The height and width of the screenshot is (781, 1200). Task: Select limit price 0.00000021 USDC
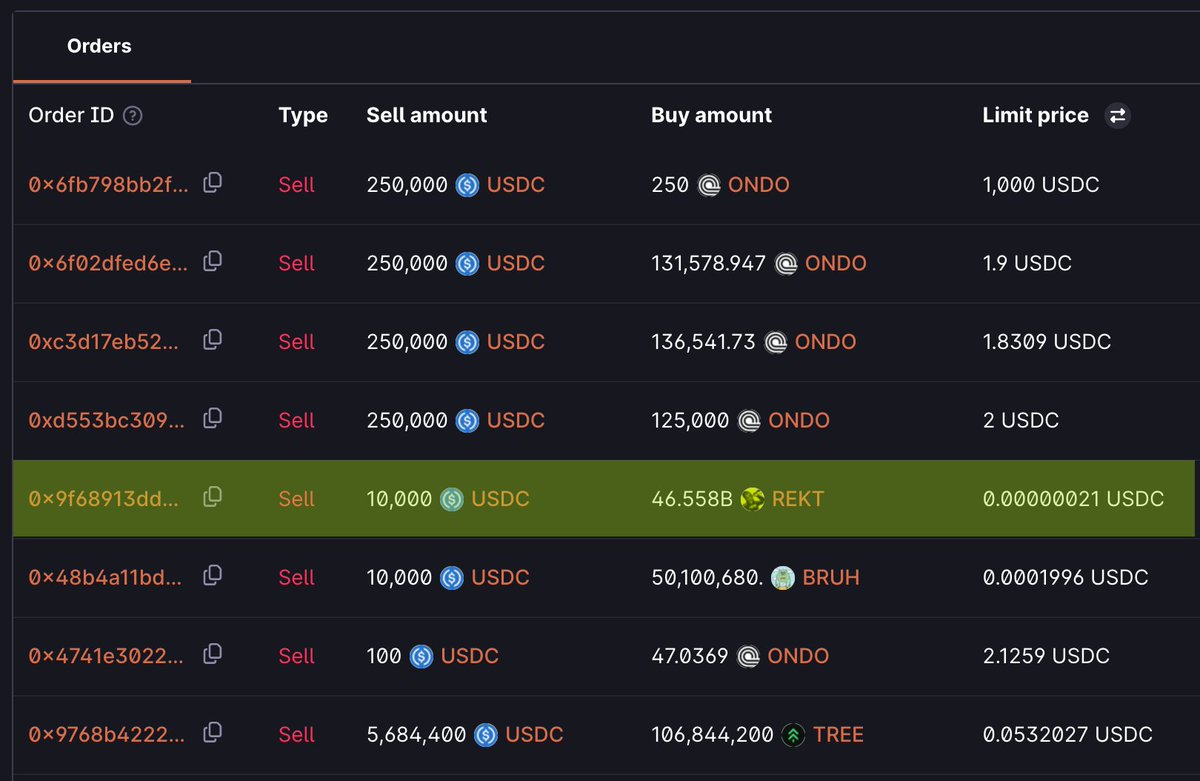1074,499
